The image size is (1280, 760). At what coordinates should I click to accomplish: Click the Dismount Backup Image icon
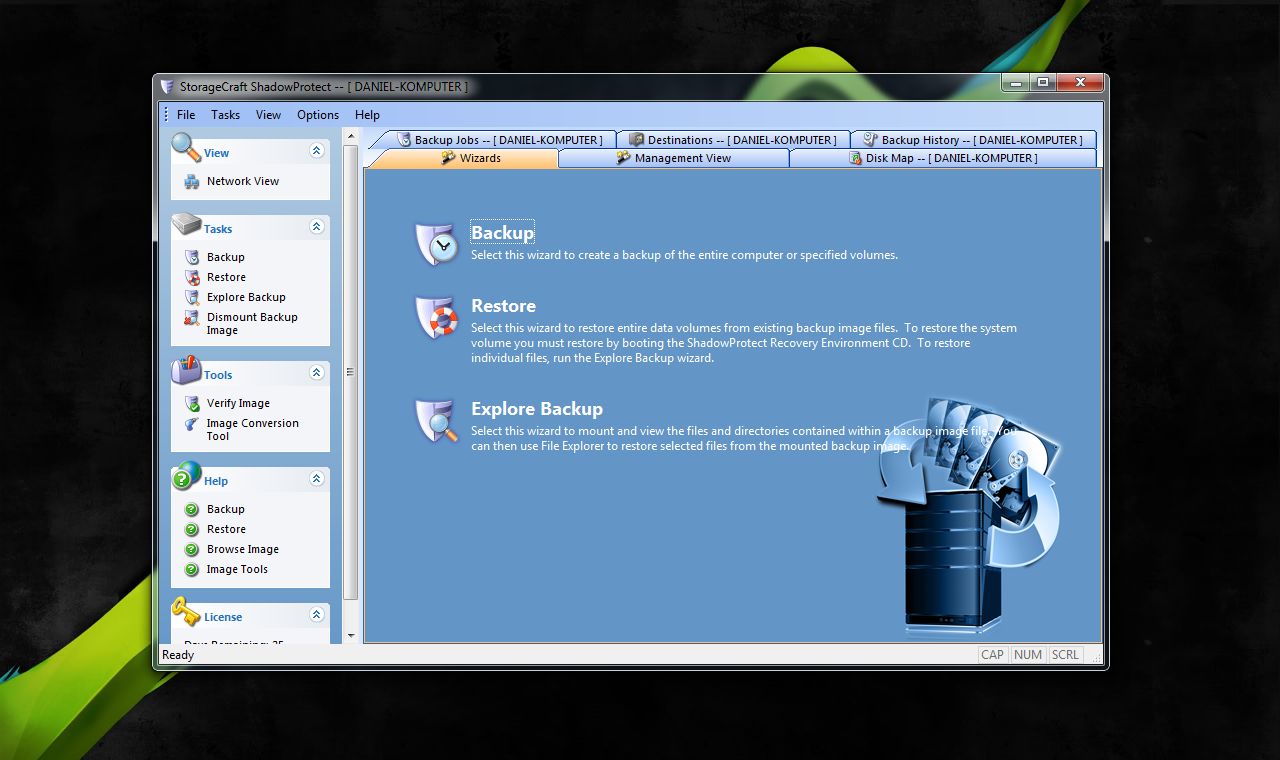pyautogui.click(x=192, y=318)
